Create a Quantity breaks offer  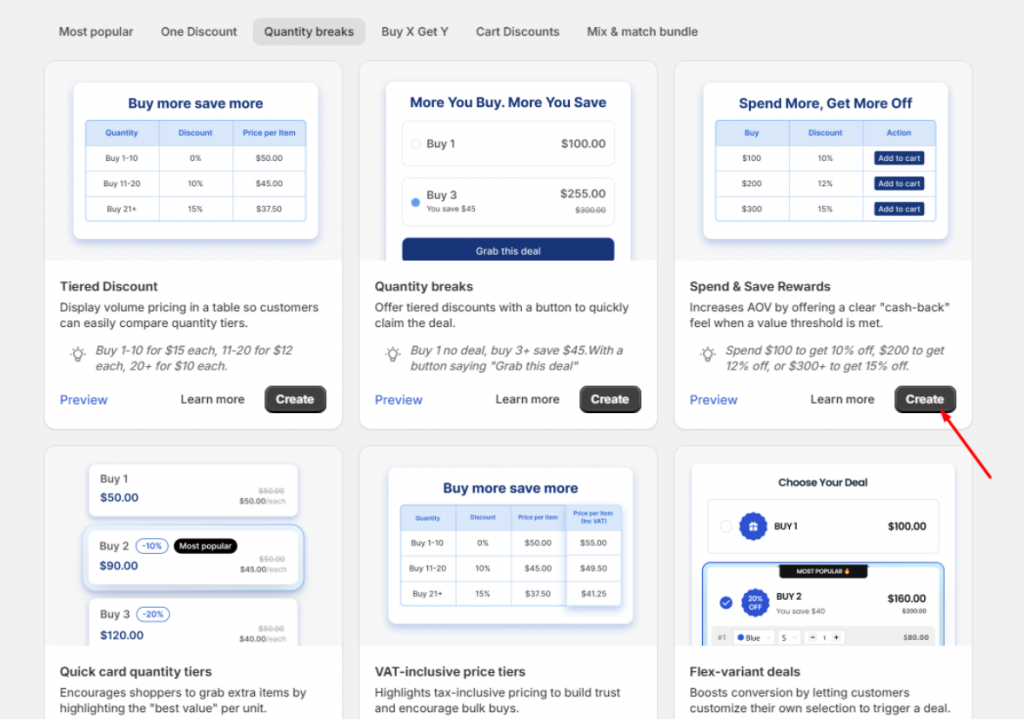[x=610, y=399]
